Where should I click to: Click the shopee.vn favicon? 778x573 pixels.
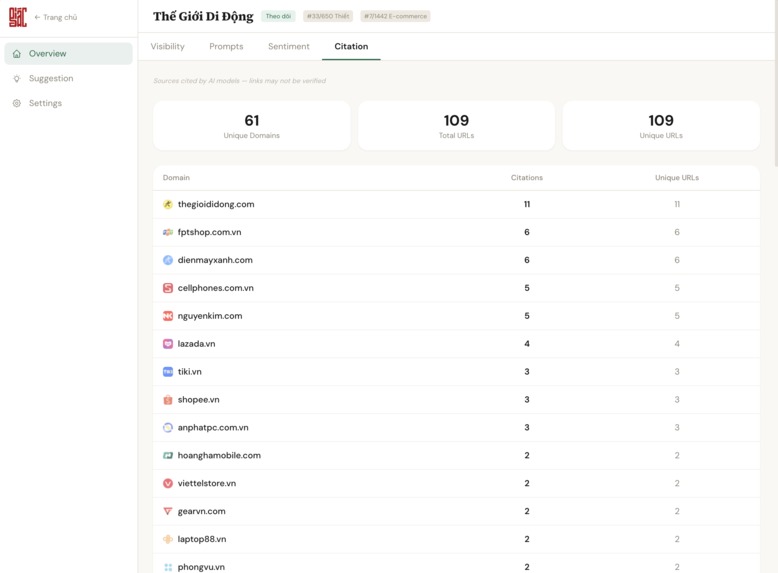click(168, 399)
